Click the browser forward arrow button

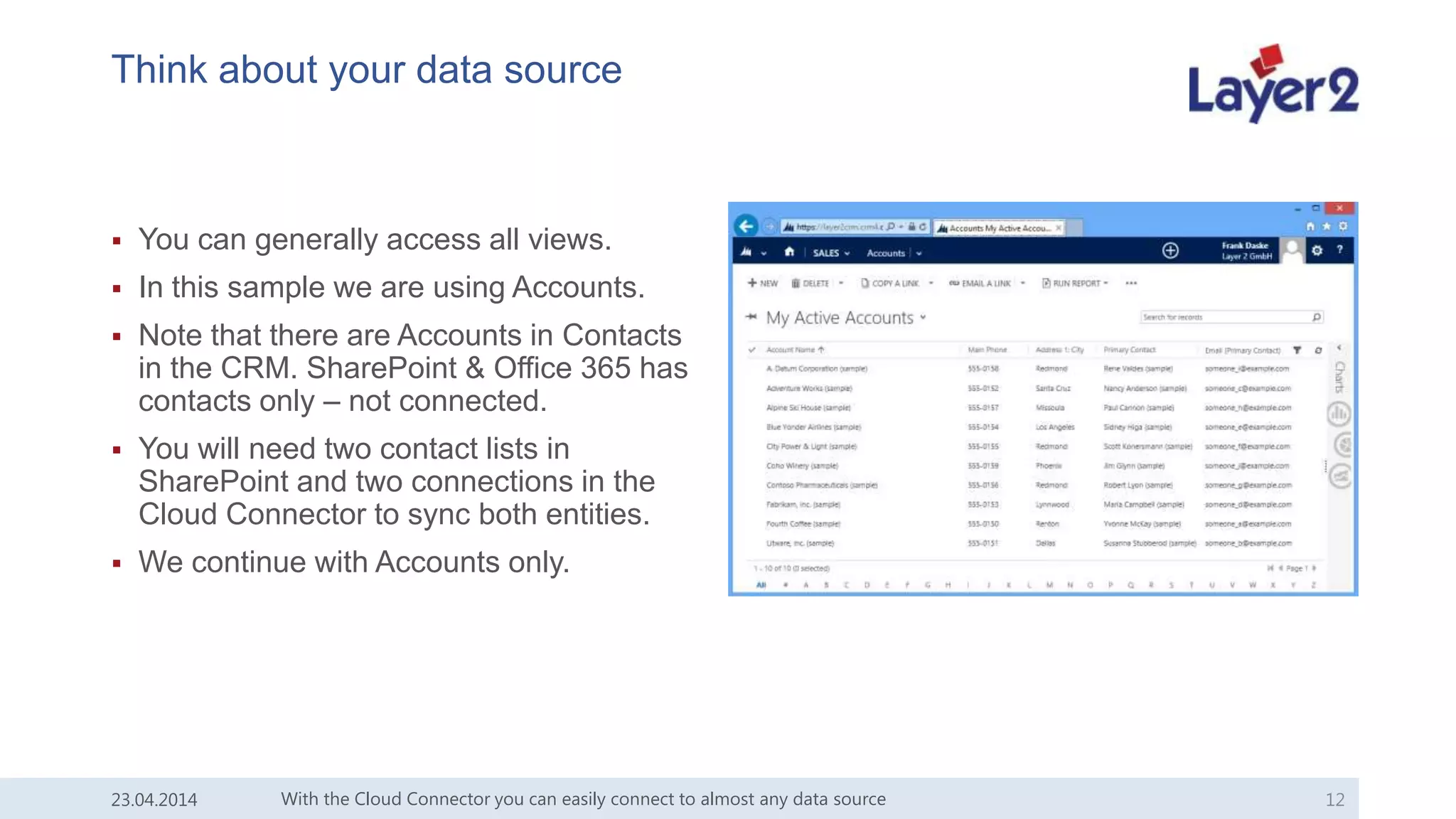coord(769,227)
